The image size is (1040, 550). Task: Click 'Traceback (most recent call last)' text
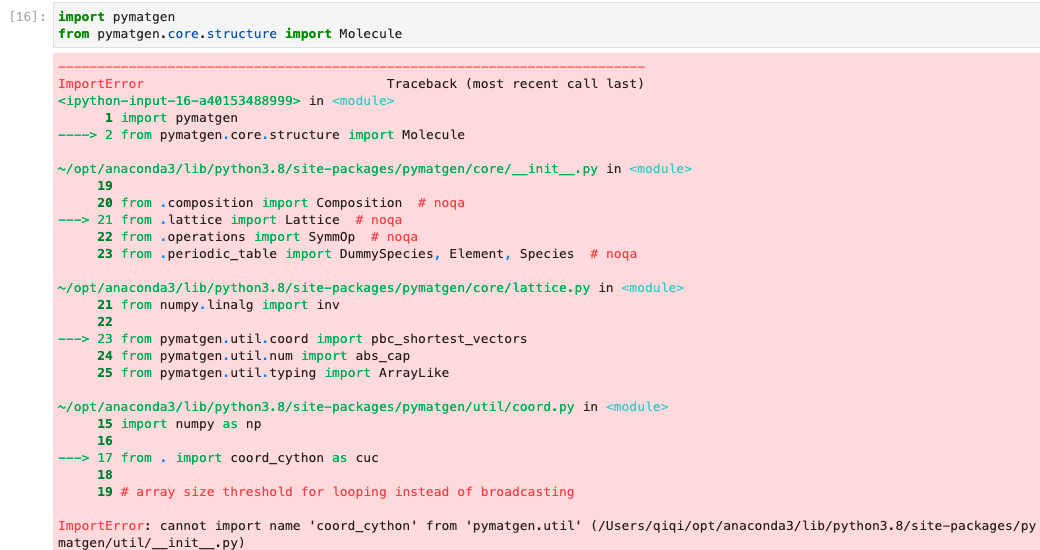pos(515,84)
